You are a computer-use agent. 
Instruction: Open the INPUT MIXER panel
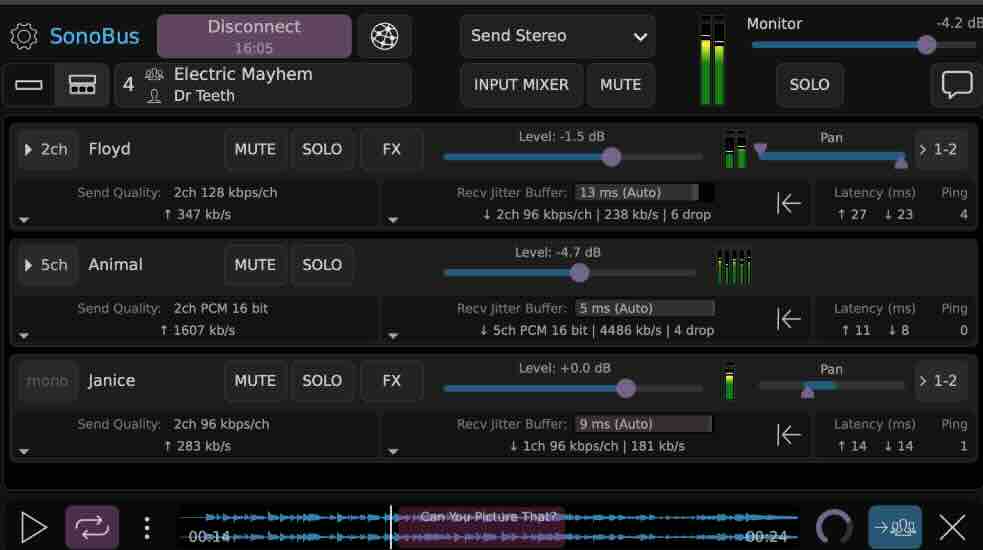(x=521, y=85)
